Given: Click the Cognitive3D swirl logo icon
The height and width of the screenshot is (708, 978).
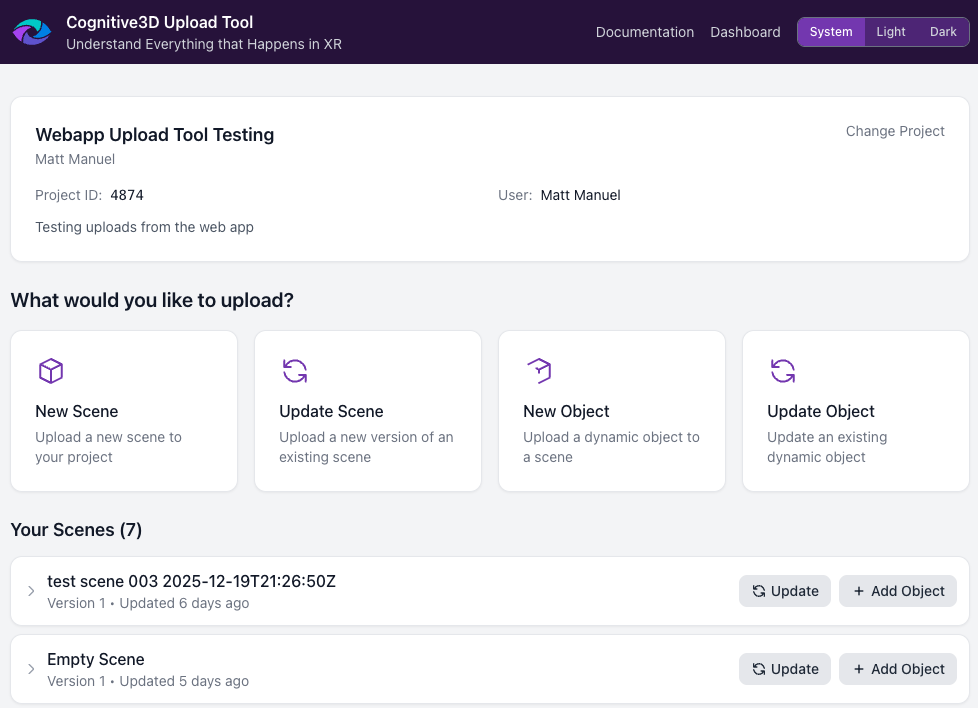Looking at the screenshot, I should pyautogui.click(x=31, y=31).
